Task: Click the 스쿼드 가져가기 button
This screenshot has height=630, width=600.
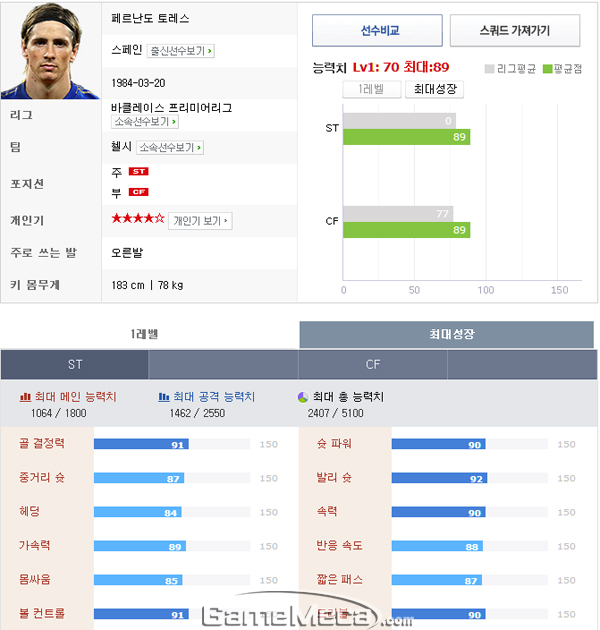Action: (515, 31)
